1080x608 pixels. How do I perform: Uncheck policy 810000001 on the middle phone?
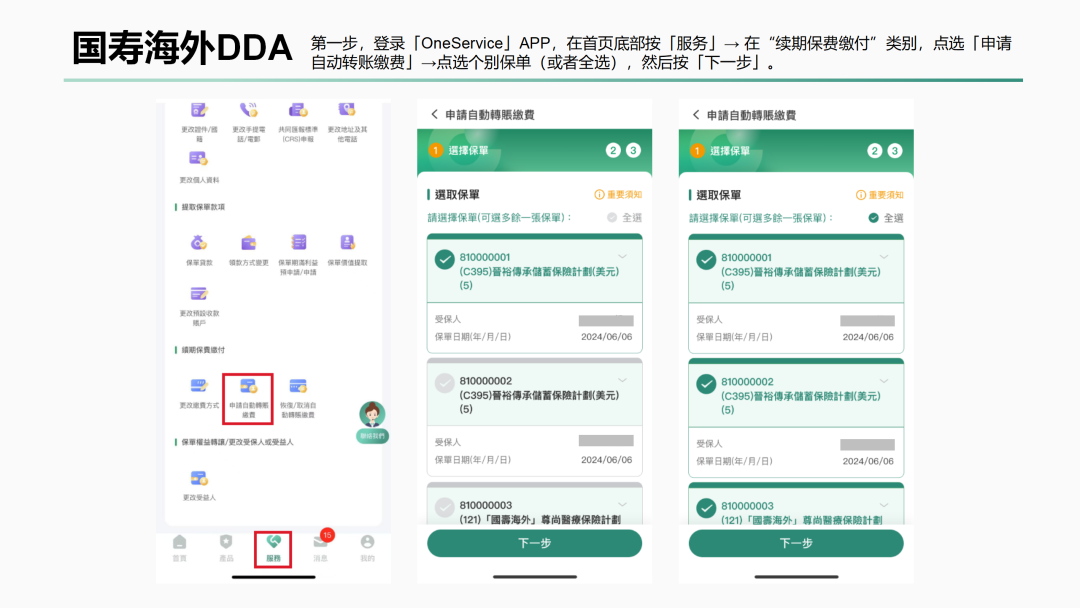(445, 260)
